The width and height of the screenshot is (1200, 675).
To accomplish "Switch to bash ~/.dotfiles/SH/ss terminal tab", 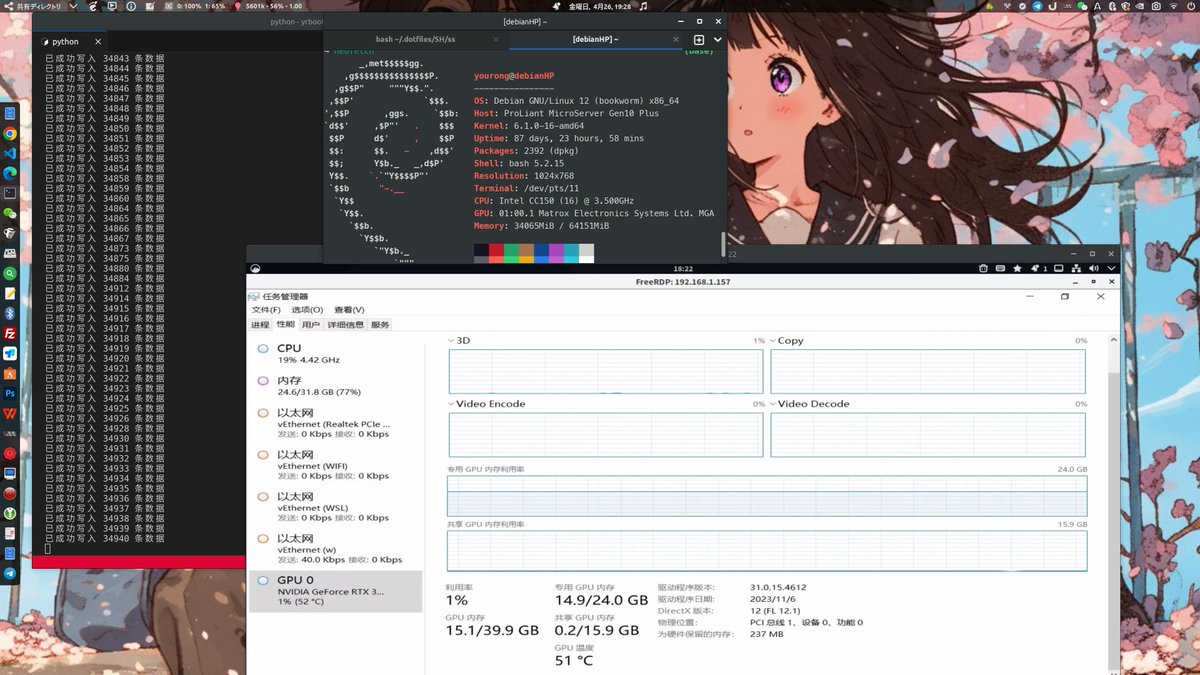I will tap(415, 39).
